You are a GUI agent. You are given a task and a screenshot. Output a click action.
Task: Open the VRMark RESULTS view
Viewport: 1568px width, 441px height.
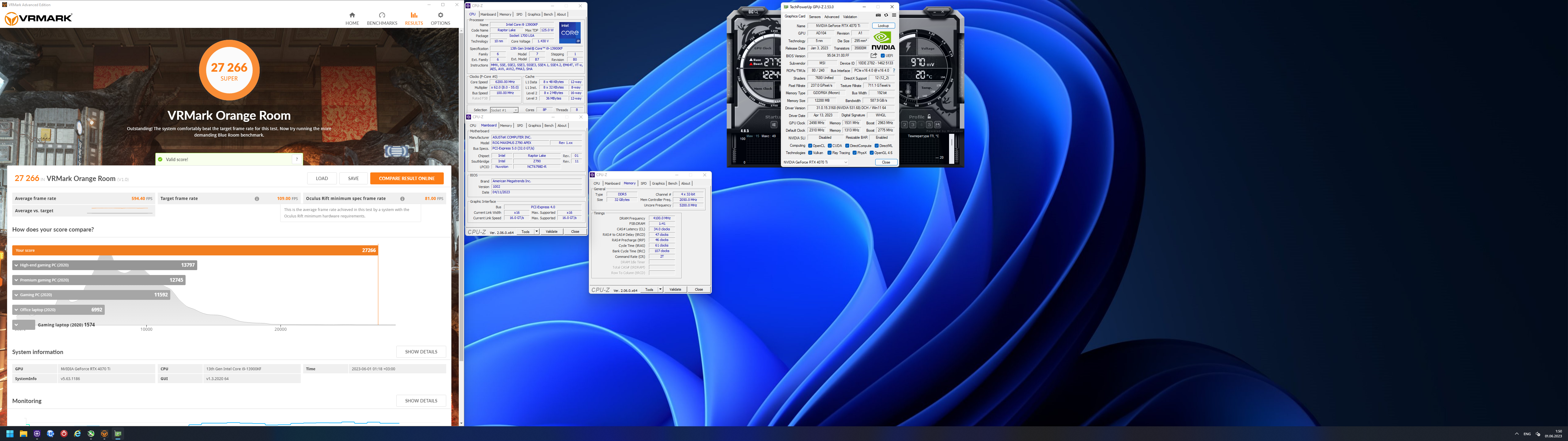[x=414, y=18]
